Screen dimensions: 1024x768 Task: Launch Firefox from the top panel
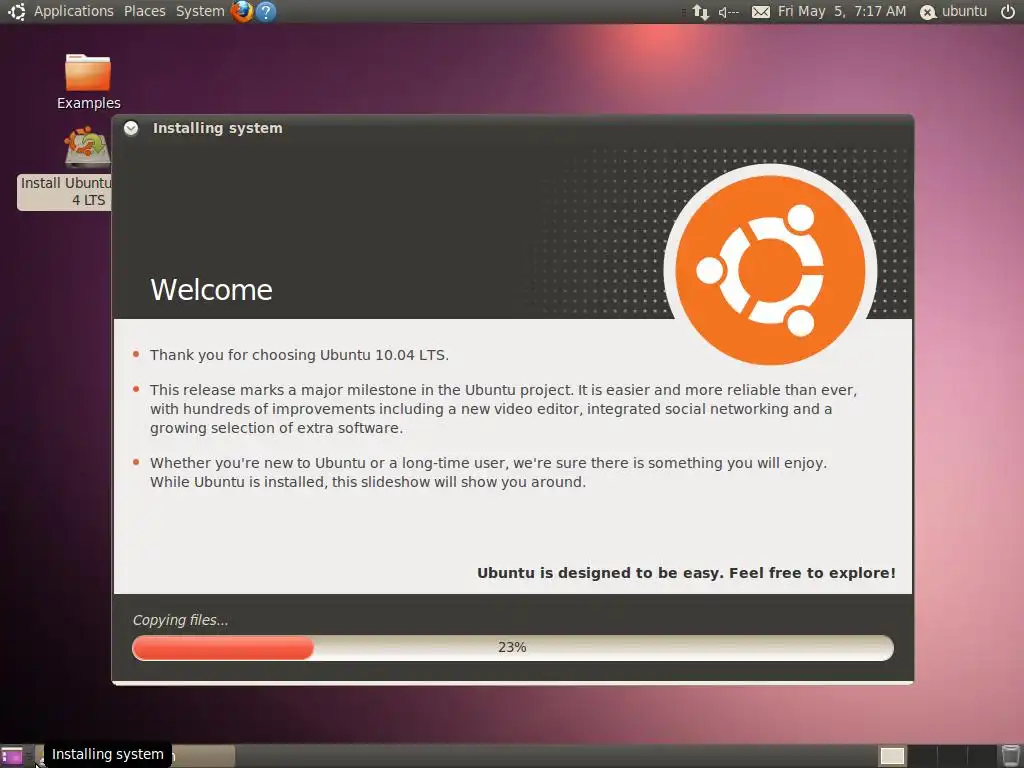point(242,11)
